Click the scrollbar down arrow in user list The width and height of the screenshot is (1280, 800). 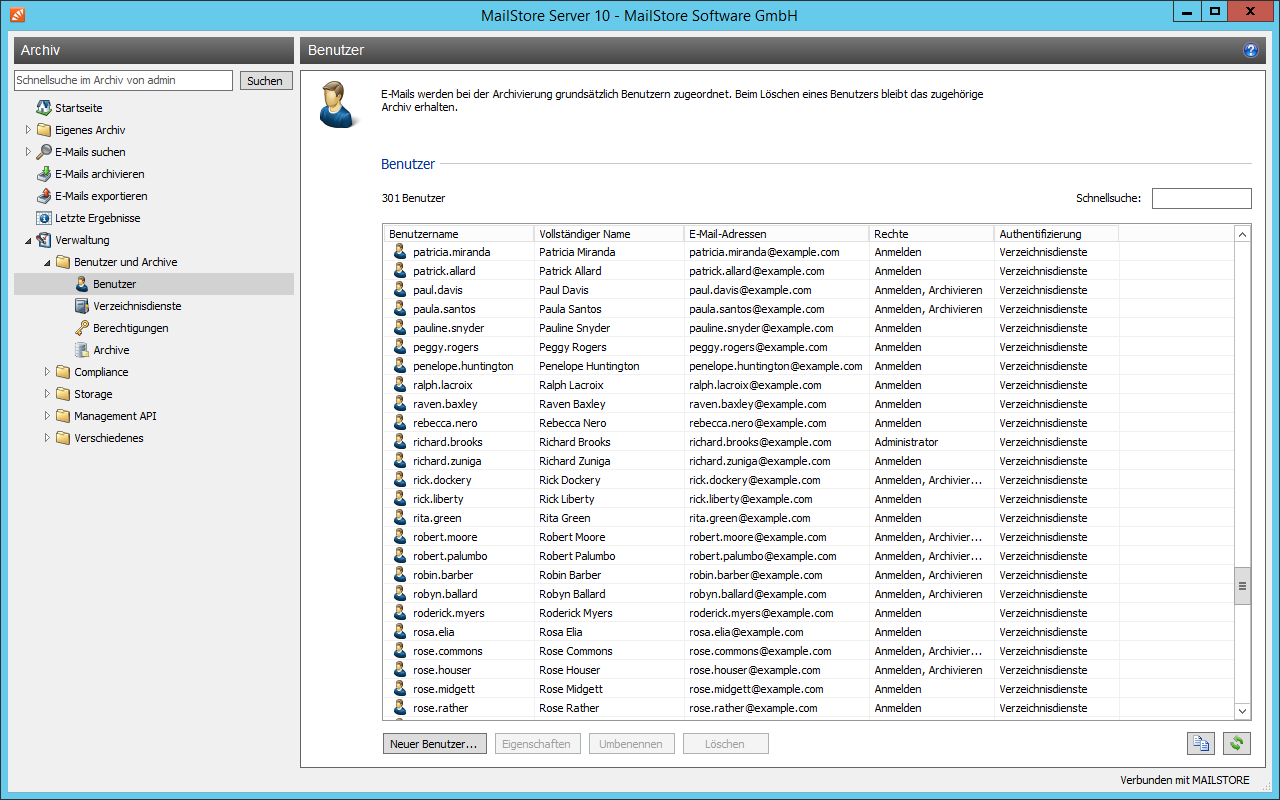(x=1243, y=711)
